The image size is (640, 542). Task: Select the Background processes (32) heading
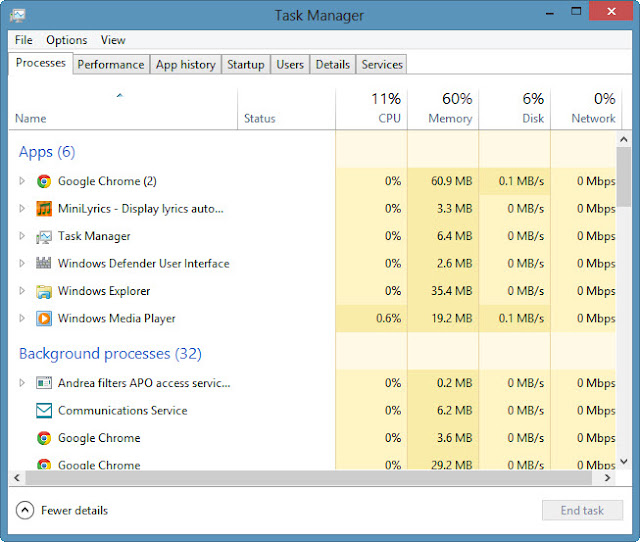coord(110,354)
